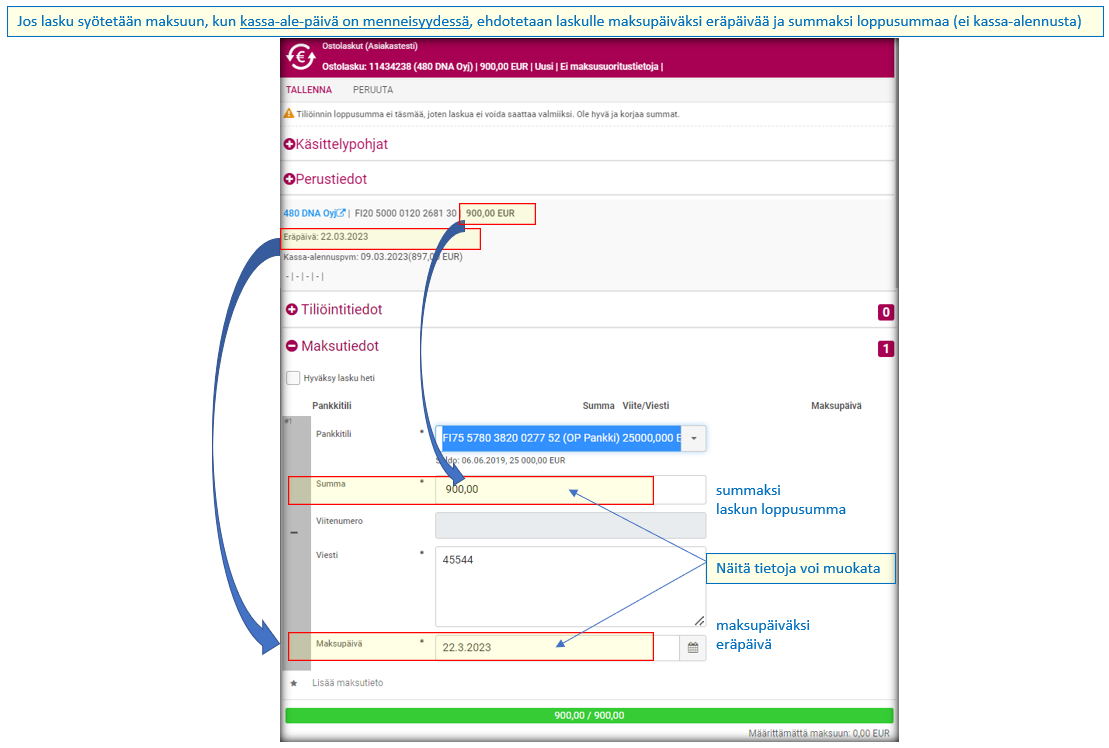
Task: Enable the Hyväksy lasku heti checkbox
Action: coord(293,378)
